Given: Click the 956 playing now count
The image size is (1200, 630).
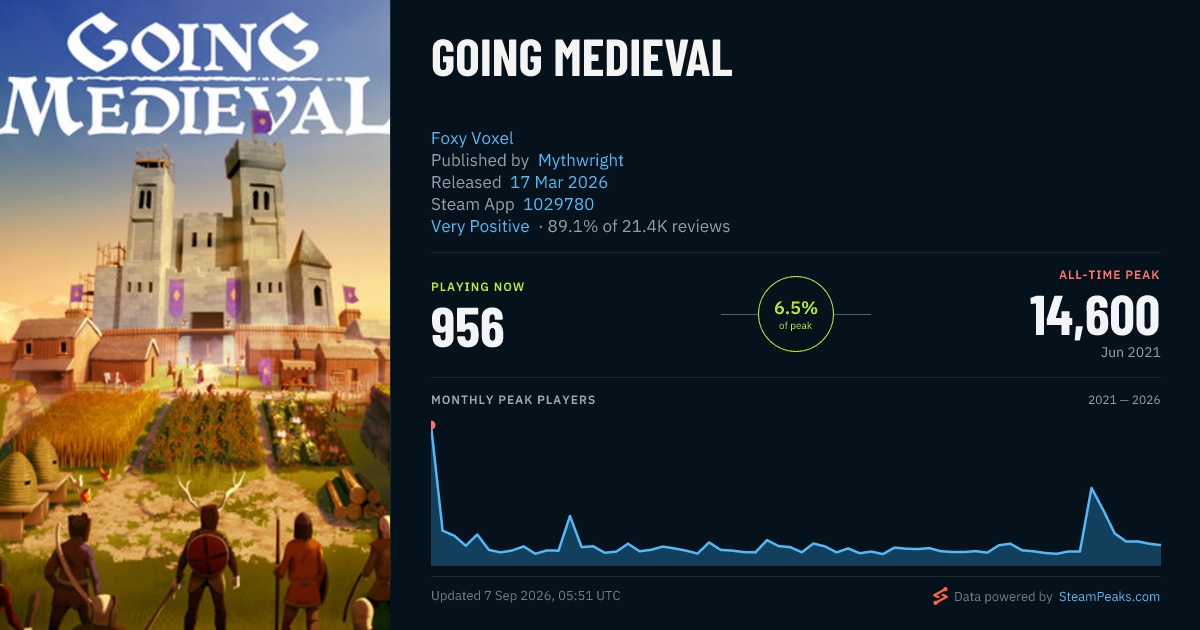Looking at the screenshot, I should click(x=467, y=327).
